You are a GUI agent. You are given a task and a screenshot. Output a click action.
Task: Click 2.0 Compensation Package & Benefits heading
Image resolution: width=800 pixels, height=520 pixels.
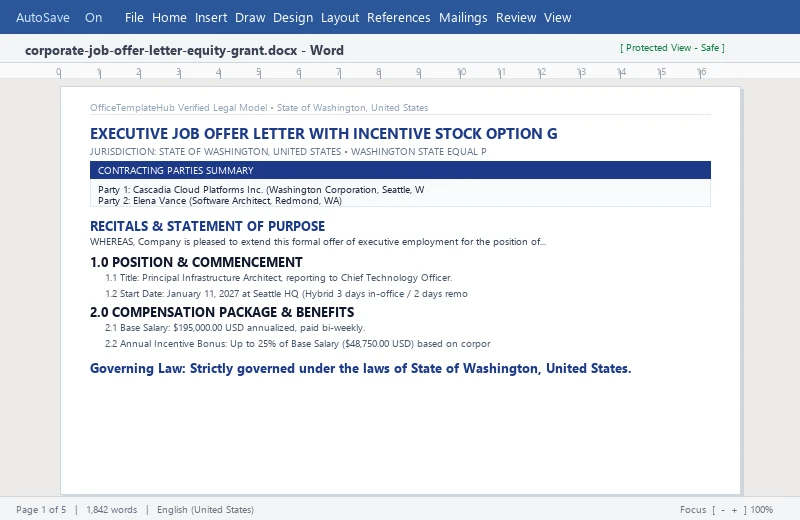tap(222, 312)
